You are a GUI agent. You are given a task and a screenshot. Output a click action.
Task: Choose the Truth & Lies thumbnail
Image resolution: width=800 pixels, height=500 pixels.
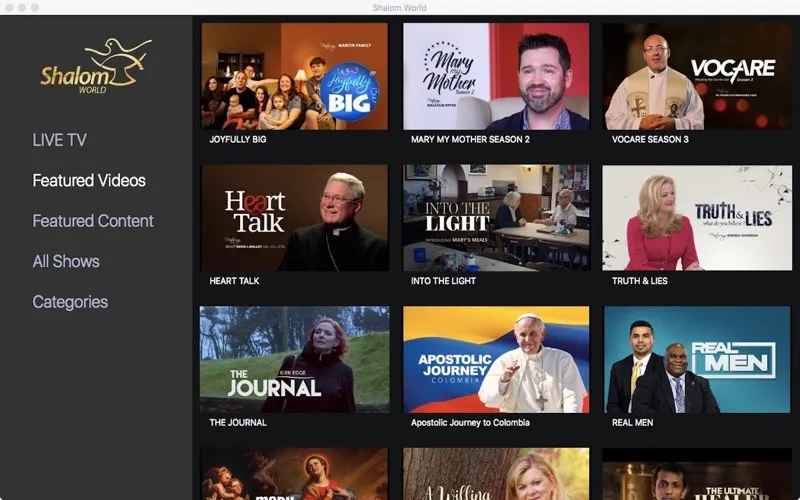pyautogui.click(x=697, y=218)
